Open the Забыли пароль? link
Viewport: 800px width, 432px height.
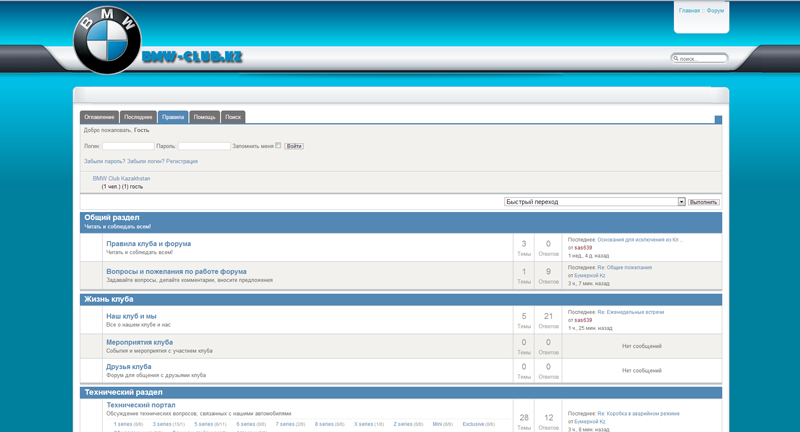tap(105, 161)
